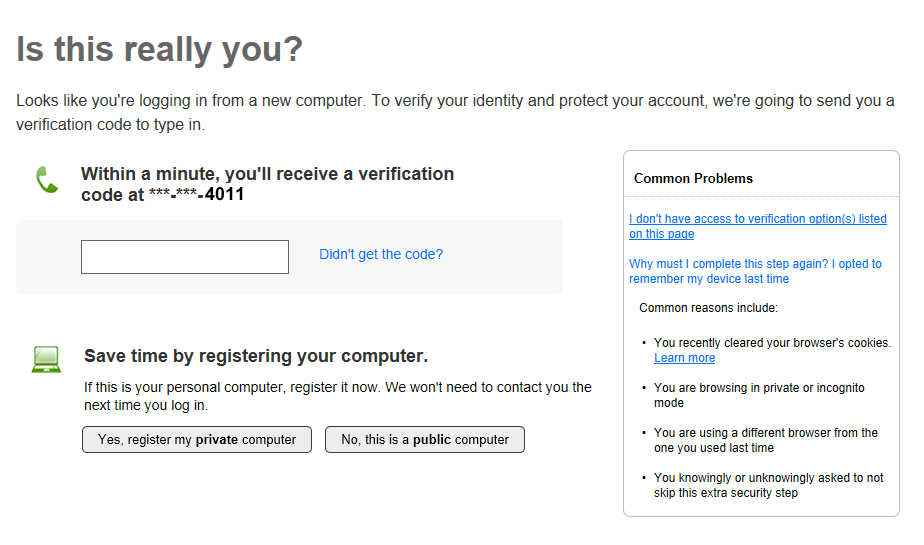This screenshot has width=924, height=545.
Task: Click the "Within a minute" verification heading
Action: point(267,174)
